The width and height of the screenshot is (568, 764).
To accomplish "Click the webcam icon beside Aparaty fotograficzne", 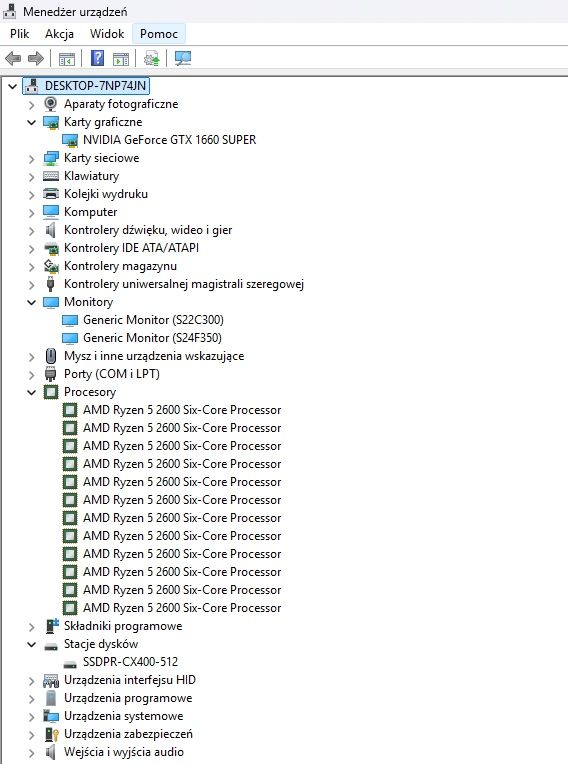I will [50, 104].
